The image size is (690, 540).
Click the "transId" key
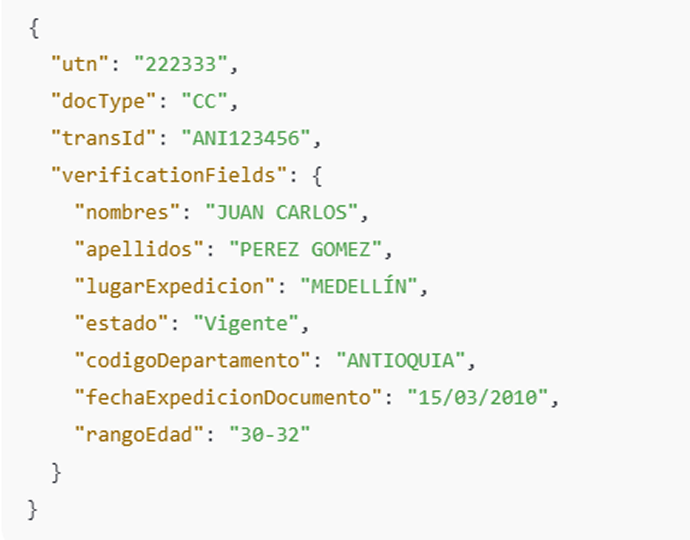[103, 138]
